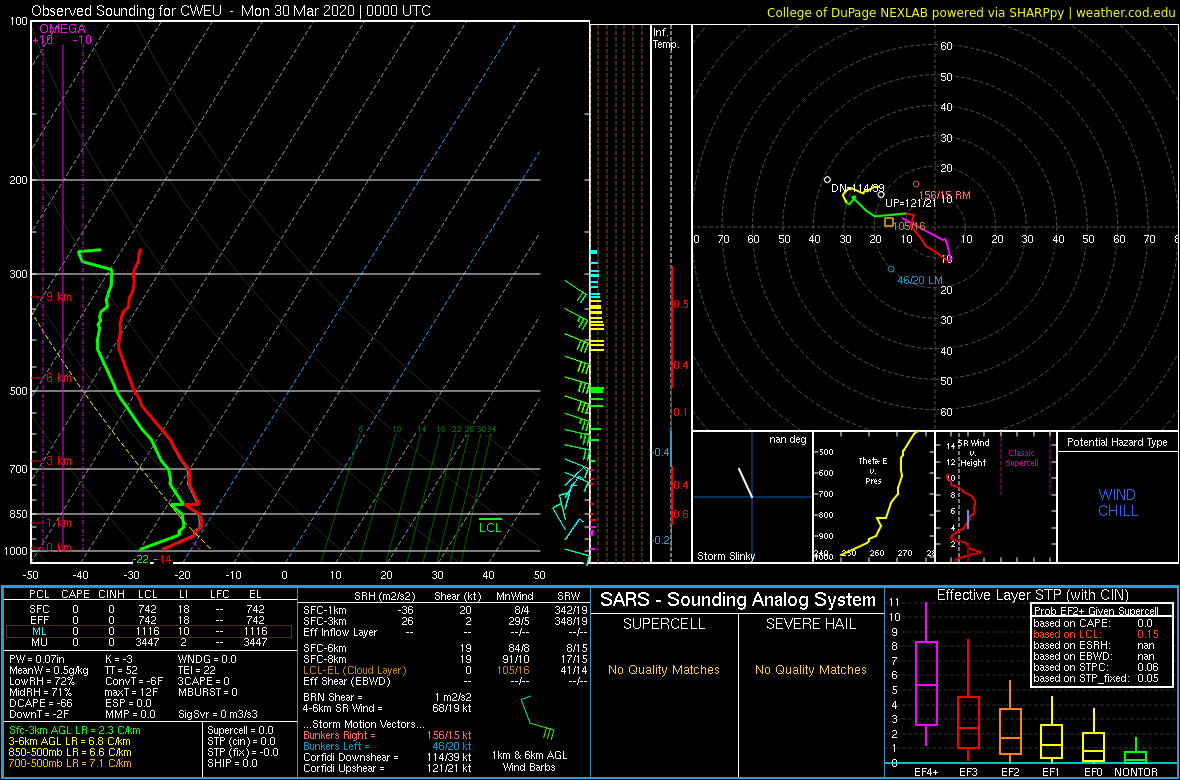Click surface dewpoint value '-22'

(x=141, y=559)
